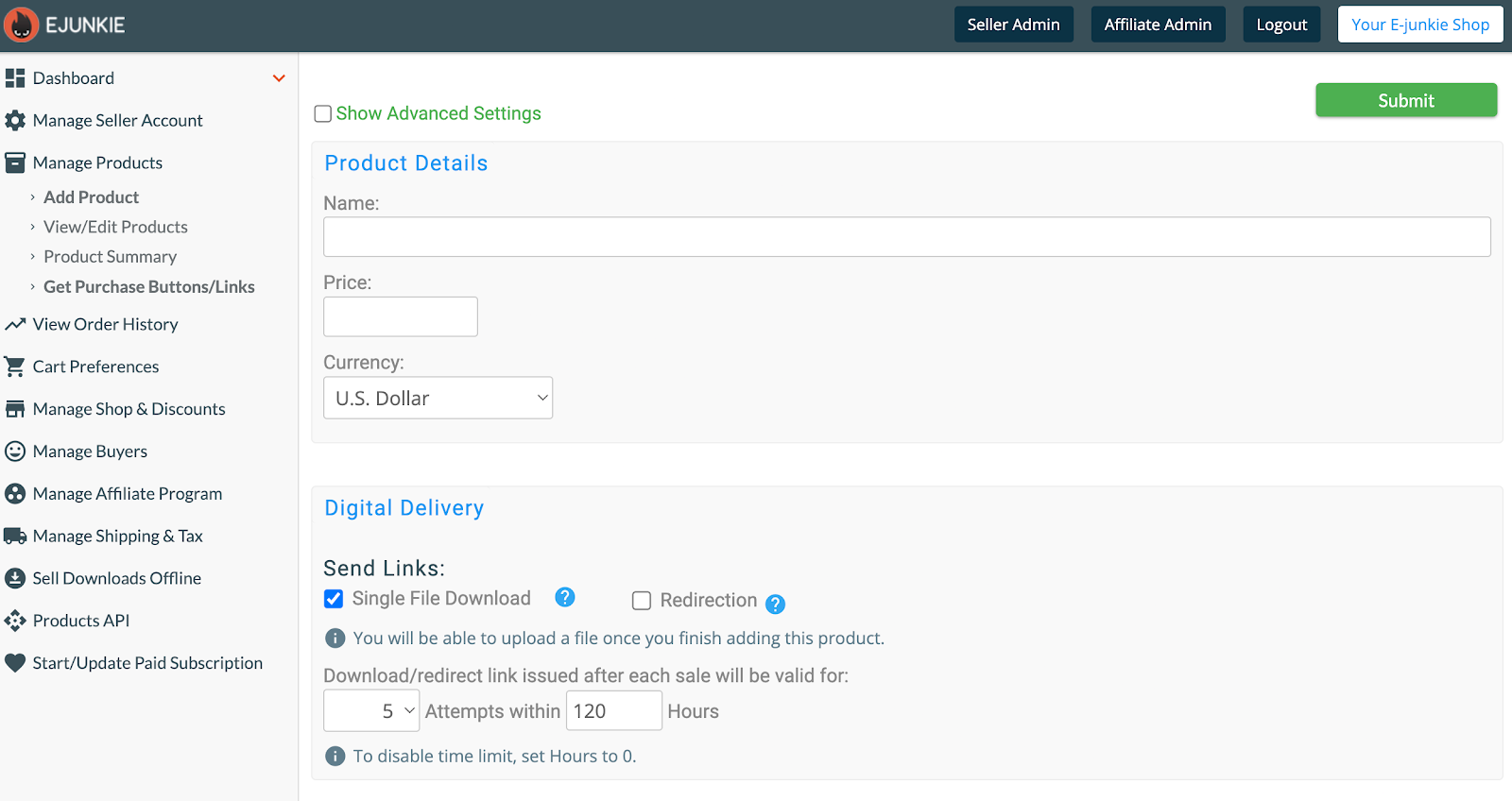The width and height of the screenshot is (1512, 801).
Task: Open Manage Affiliate Program
Action: coord(128,494)
